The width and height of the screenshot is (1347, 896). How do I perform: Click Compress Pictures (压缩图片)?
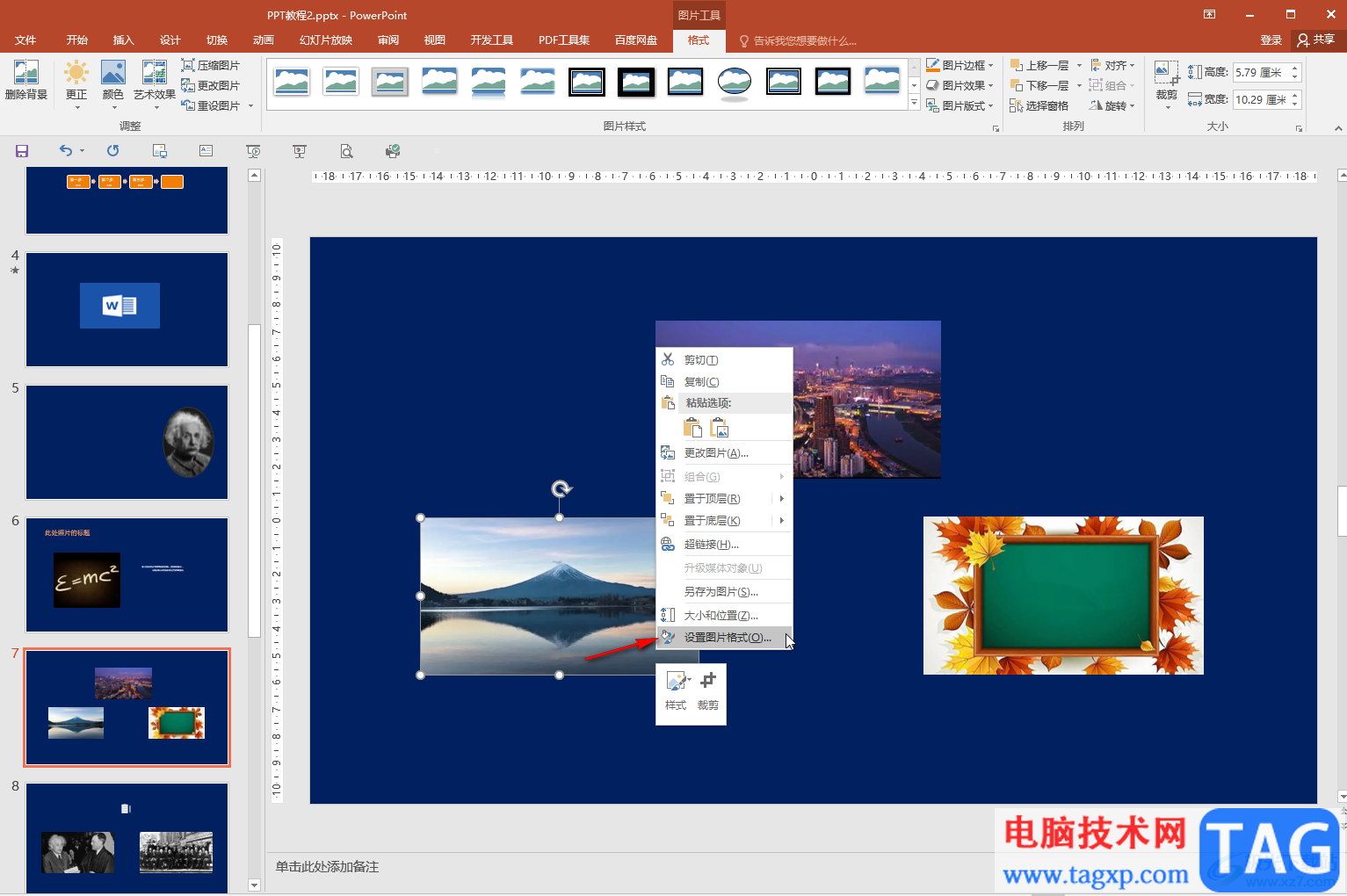coord(210,65)
